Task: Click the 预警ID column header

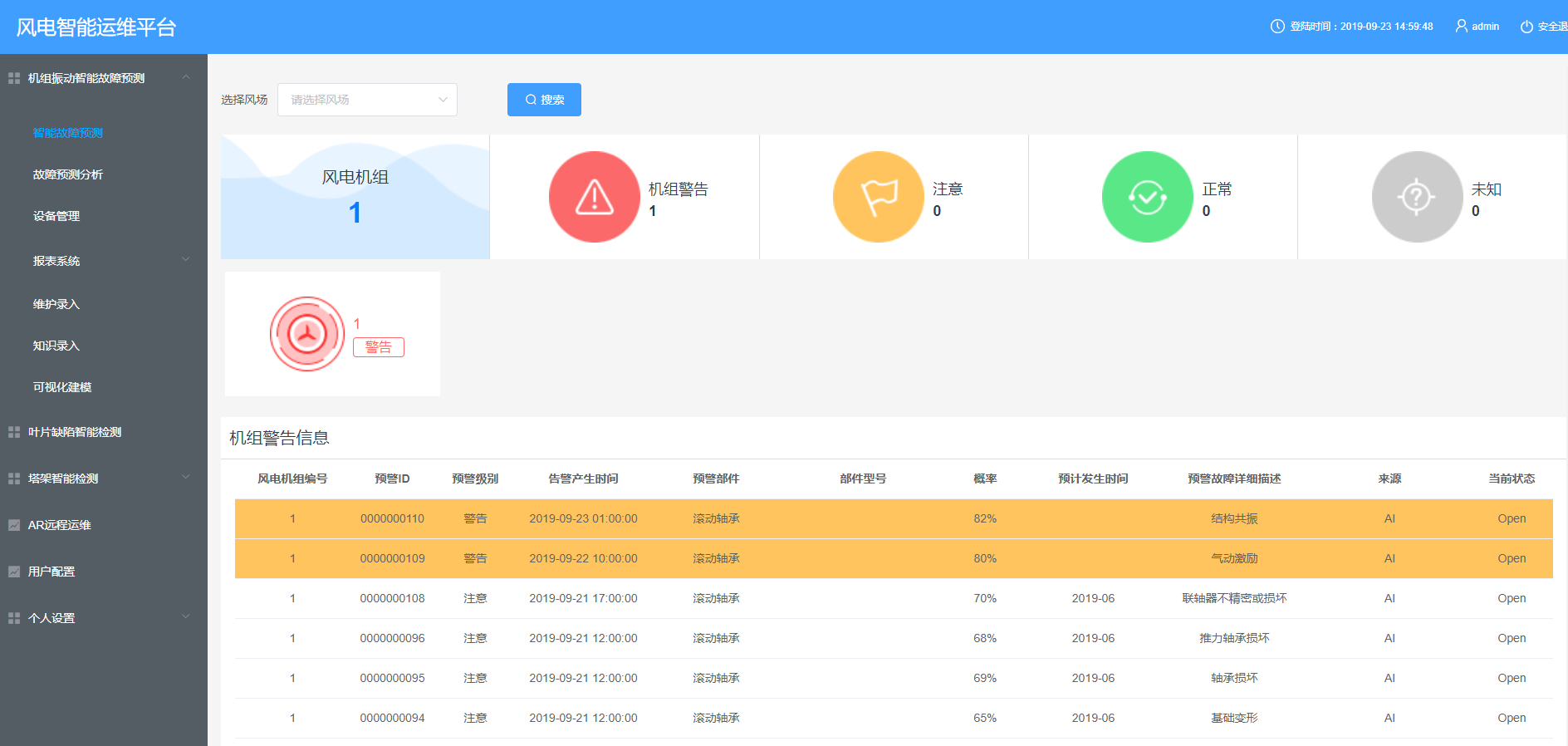Action: click(x=392, y=479)
